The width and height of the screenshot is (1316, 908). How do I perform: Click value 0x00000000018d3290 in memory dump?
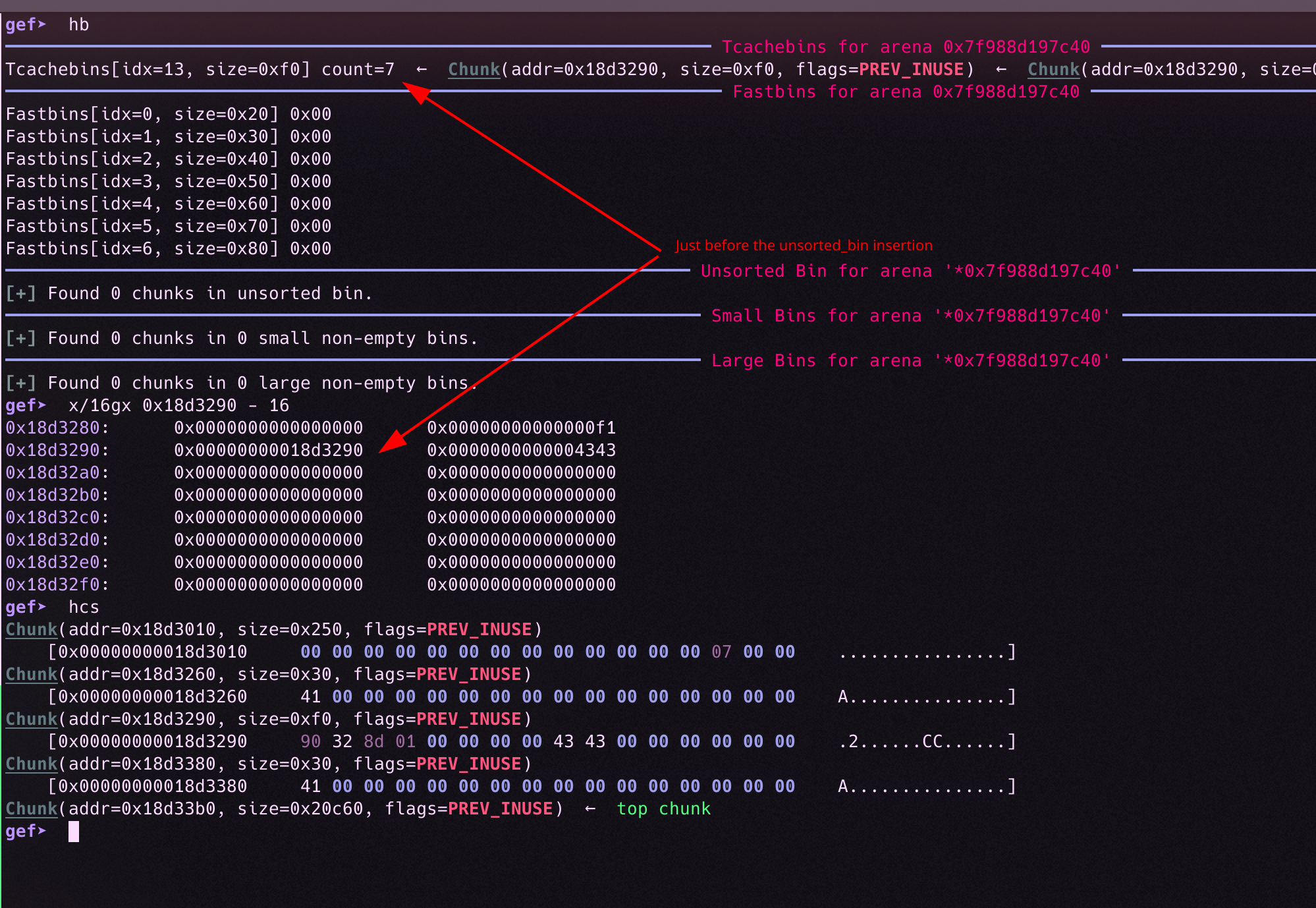pyautogui.click(x=268, y=450)
